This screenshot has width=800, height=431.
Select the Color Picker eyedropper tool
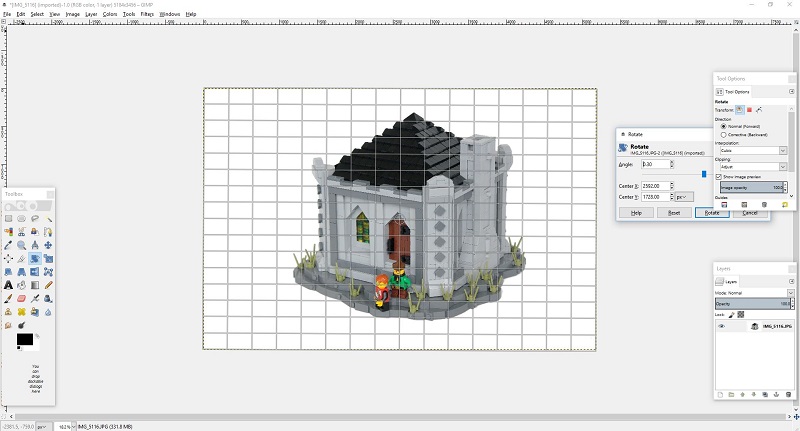click(x=8, y=245)
